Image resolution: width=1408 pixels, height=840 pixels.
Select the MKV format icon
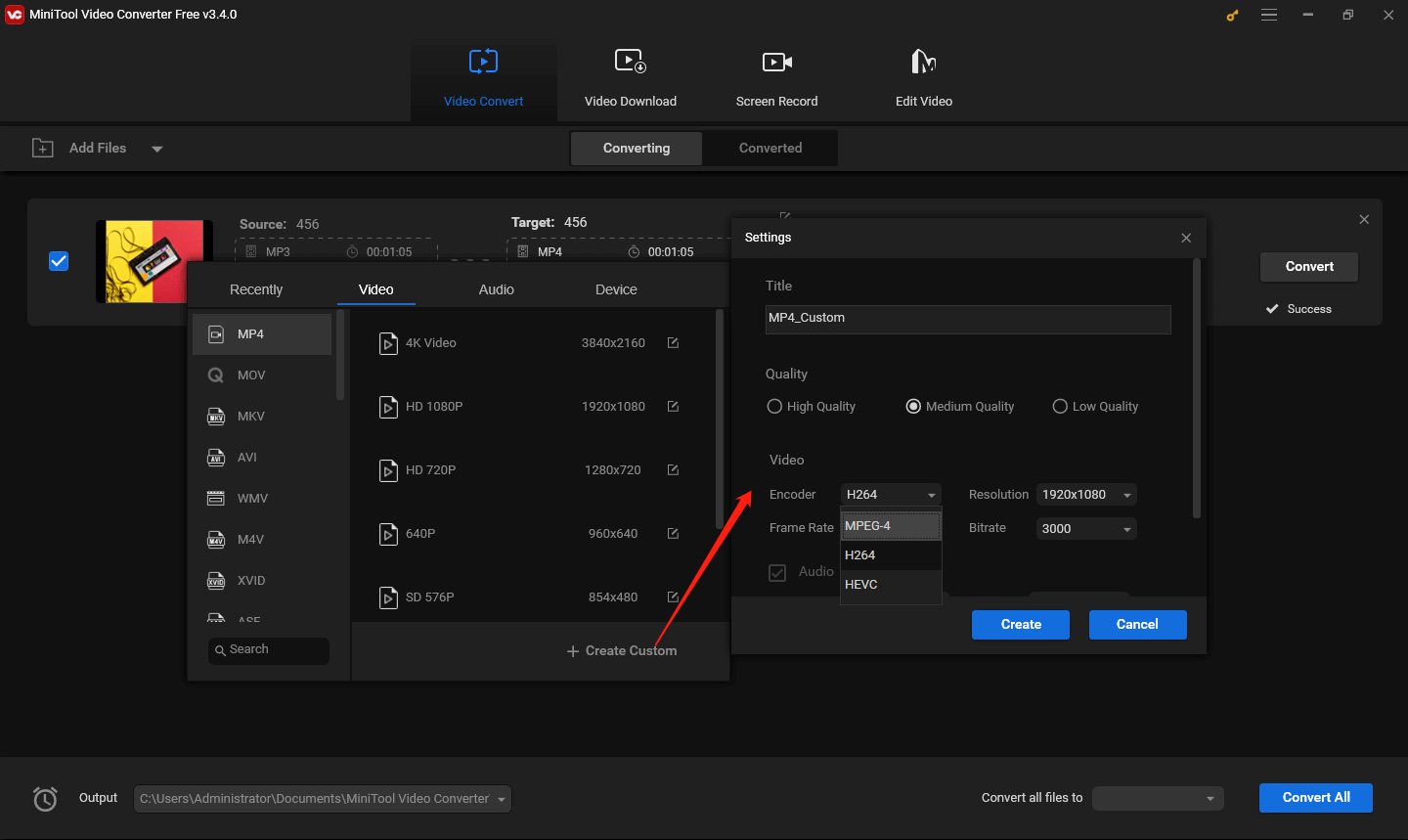tap(216, 417)
